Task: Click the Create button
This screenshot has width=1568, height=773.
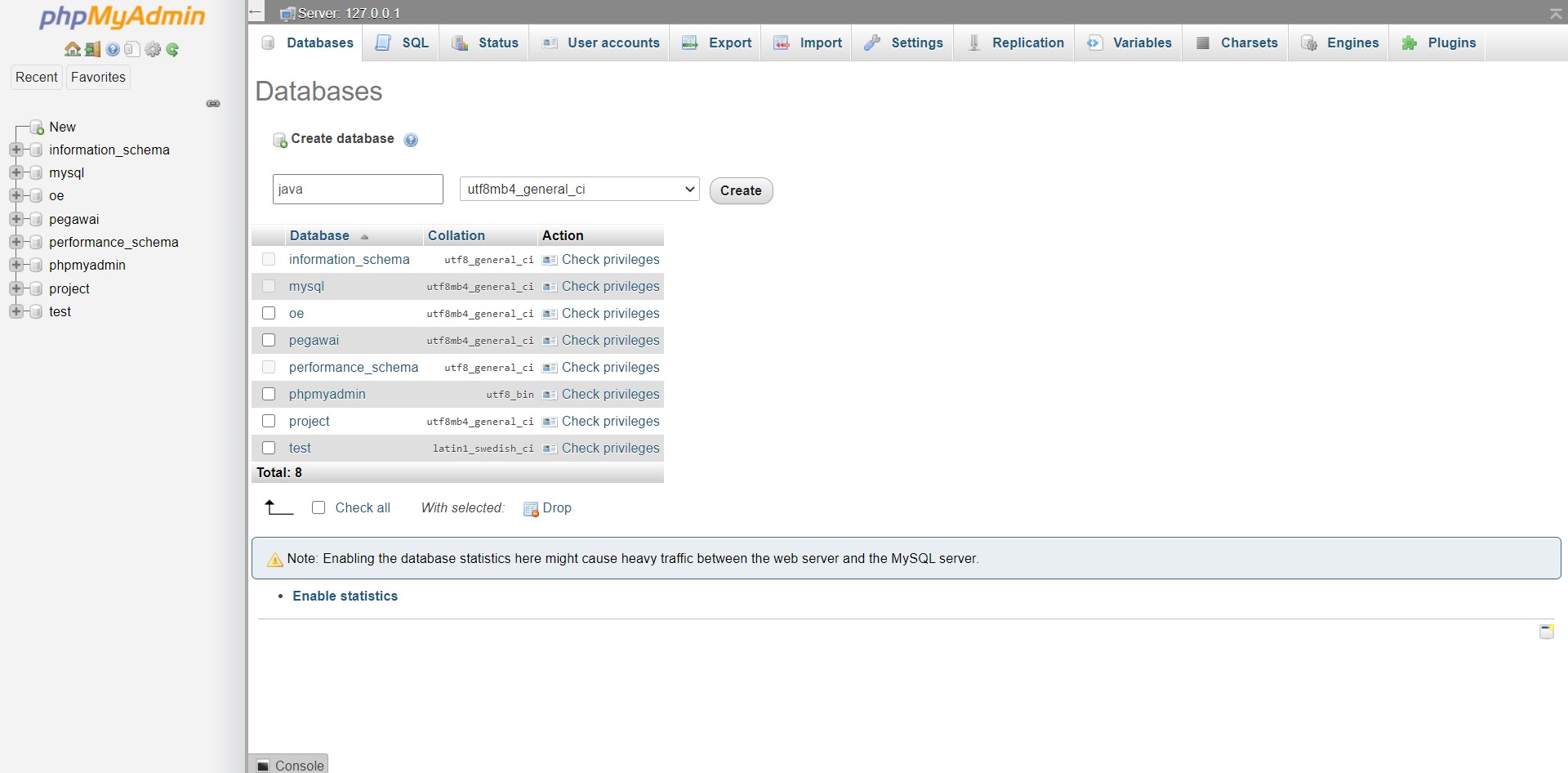Action: (740, 190)
